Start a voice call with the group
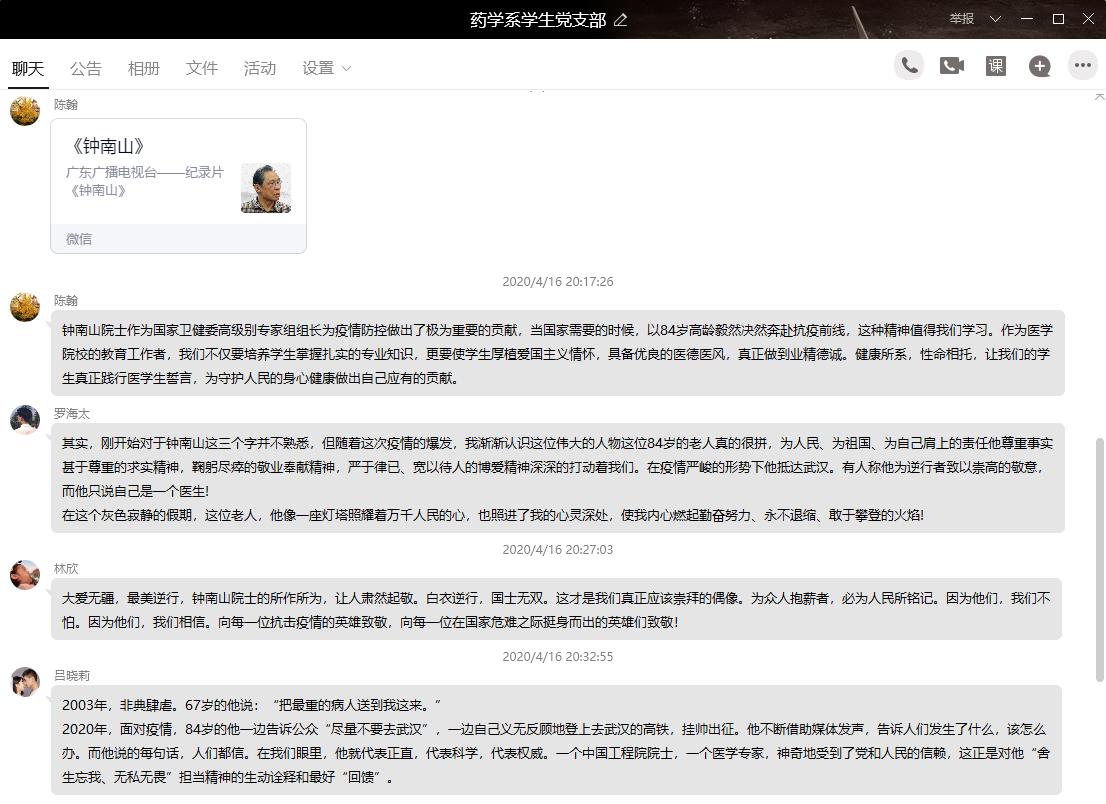The width and height of the screenshot is (1106, 804). pyautogui.click(x=909, y=66)
